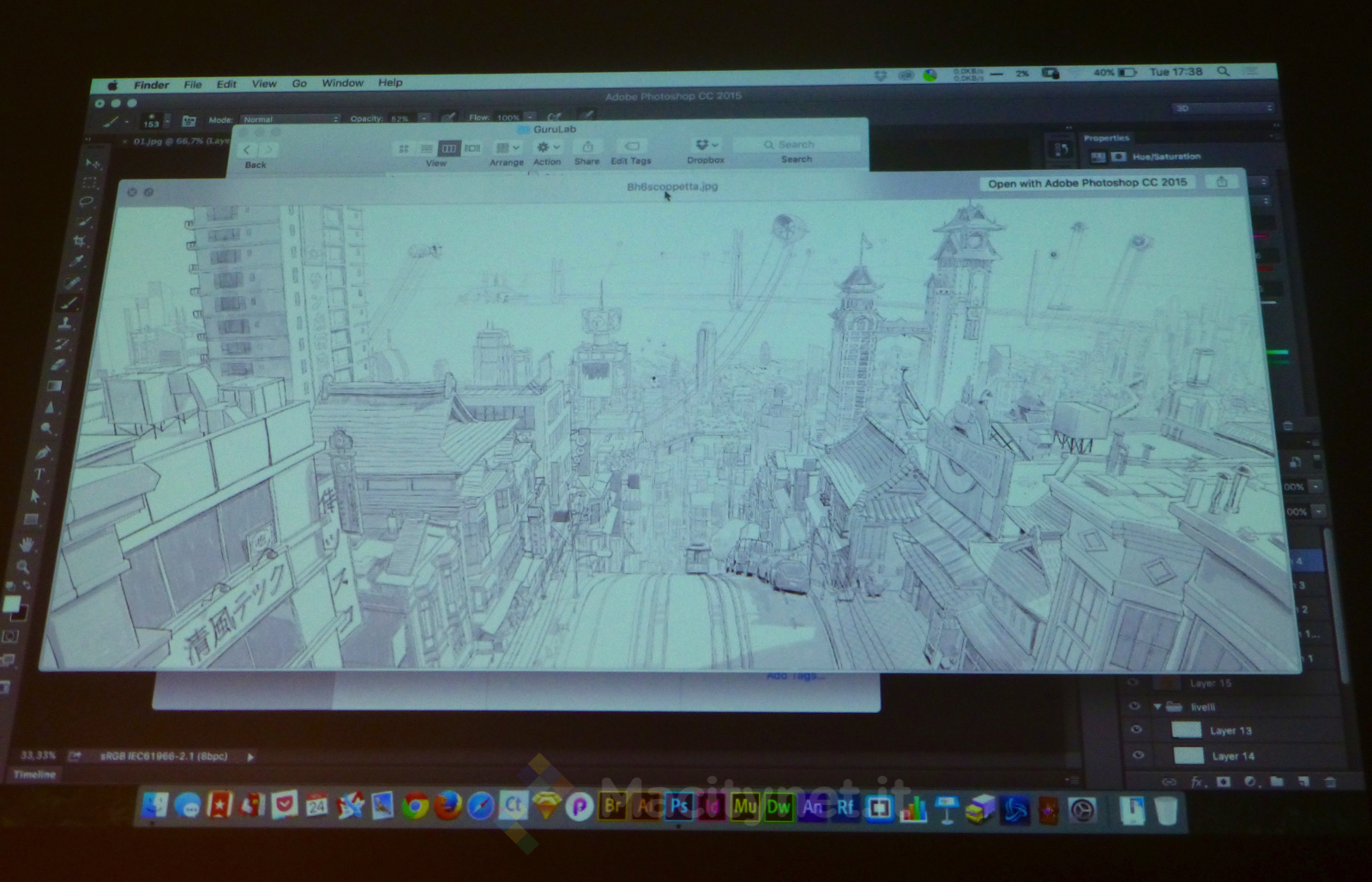Image resolution: width=1372 pixels, height=882 pixels.
Task: Select the Eyedropper tool
Action: tap(78, 261)
